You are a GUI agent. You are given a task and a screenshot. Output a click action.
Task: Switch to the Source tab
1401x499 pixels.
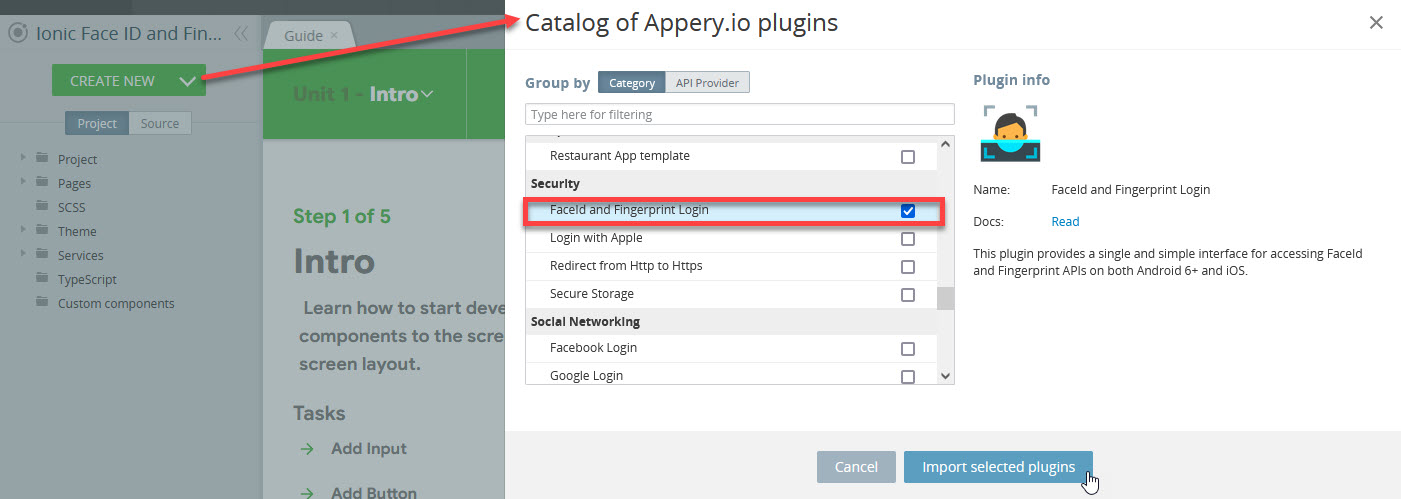[160, 124]
